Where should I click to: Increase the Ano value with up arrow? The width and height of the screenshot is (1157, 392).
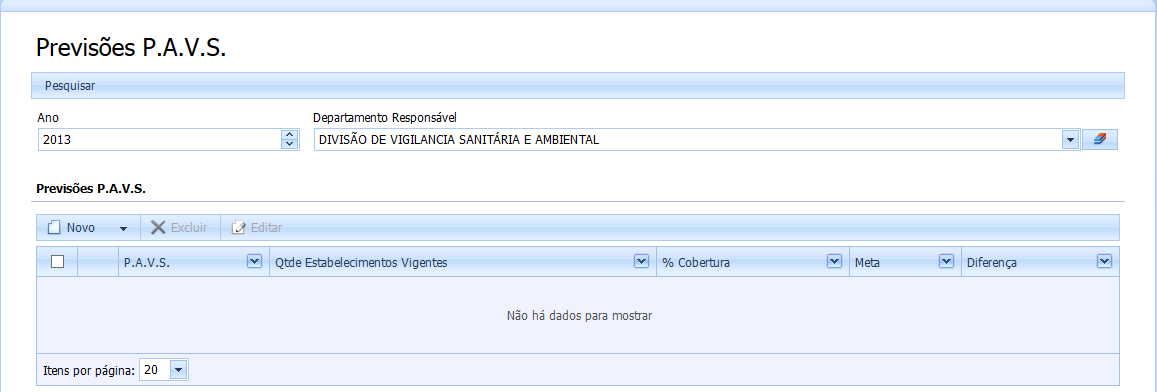tap(290, 134)
